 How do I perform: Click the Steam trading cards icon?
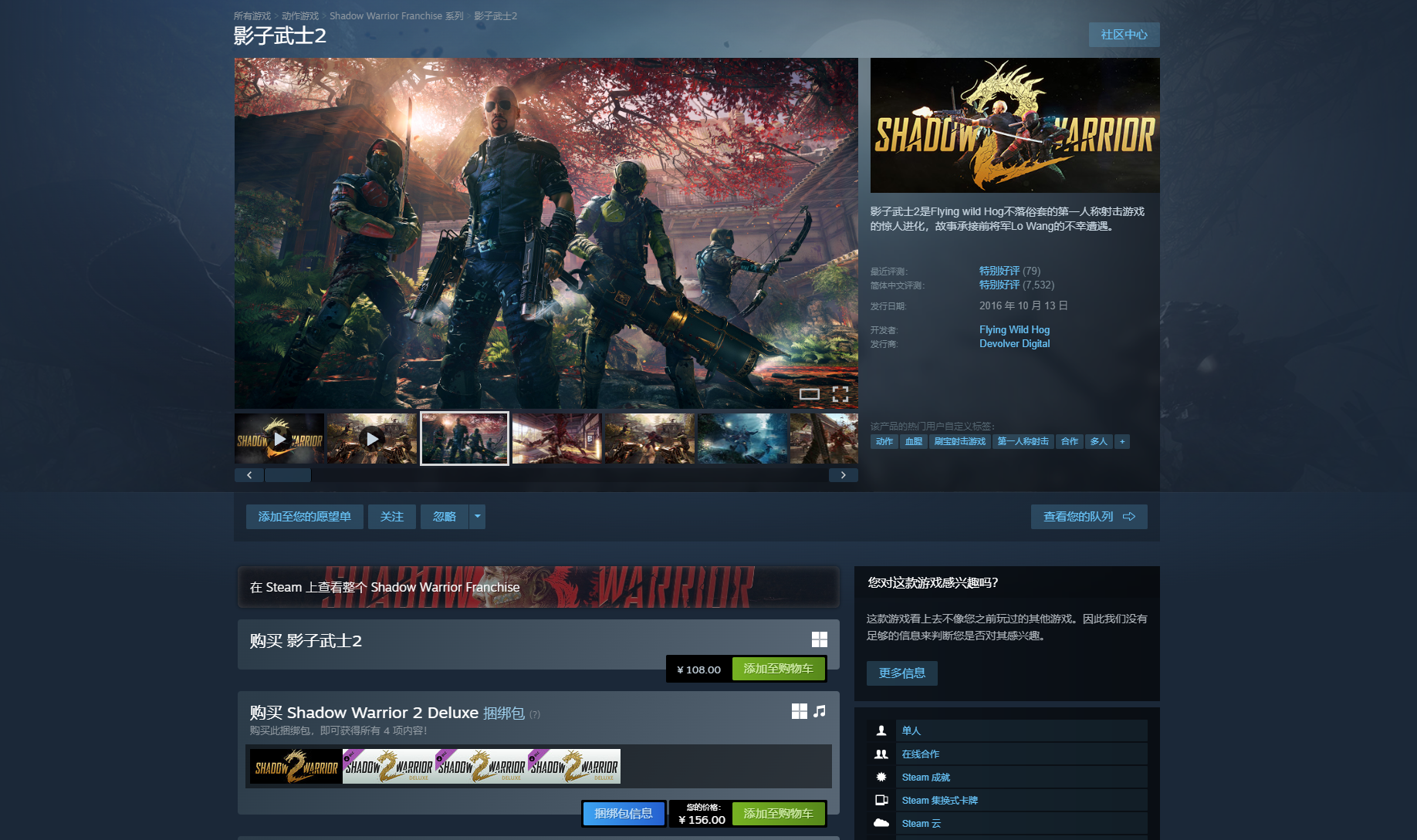[881, 800]
